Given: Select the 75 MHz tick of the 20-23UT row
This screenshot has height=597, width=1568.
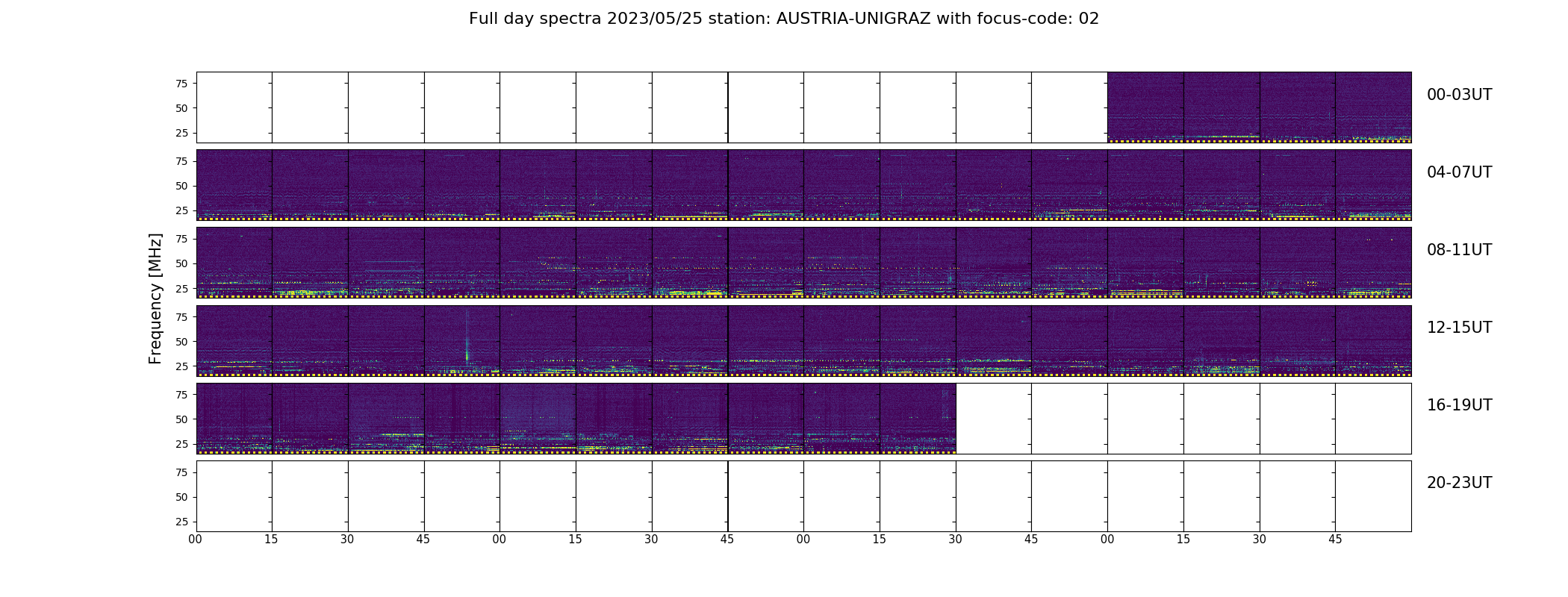Looking at the screenshot, I should (x=181, y=472).
